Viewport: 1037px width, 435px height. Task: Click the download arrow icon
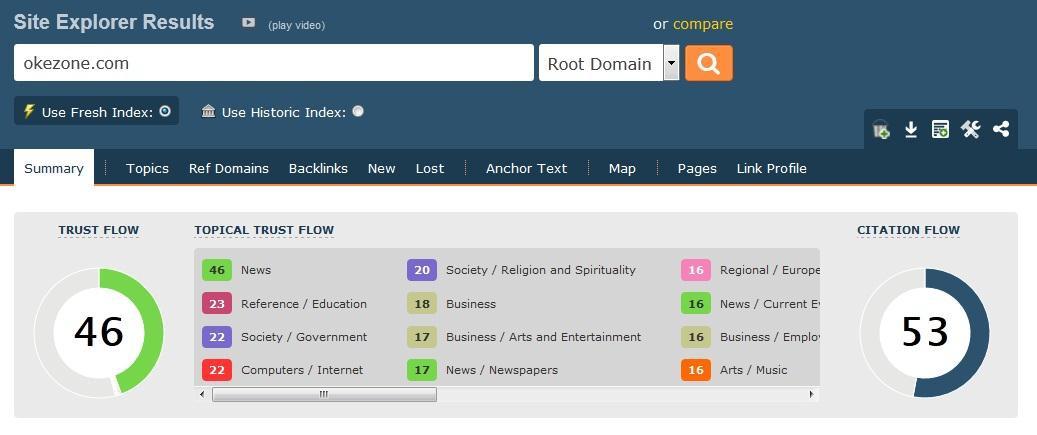pos(911,130)
